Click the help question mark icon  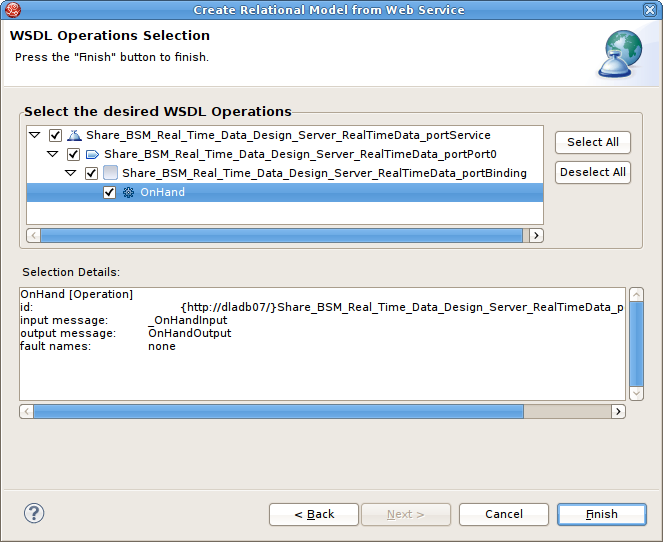(x=34, y=513)
